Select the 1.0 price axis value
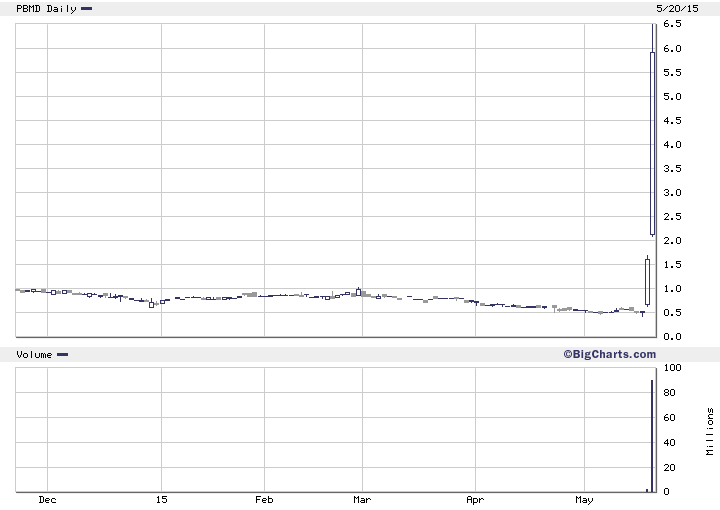The width and height of the screenshot is (720, 510). [x=672, y=289]
